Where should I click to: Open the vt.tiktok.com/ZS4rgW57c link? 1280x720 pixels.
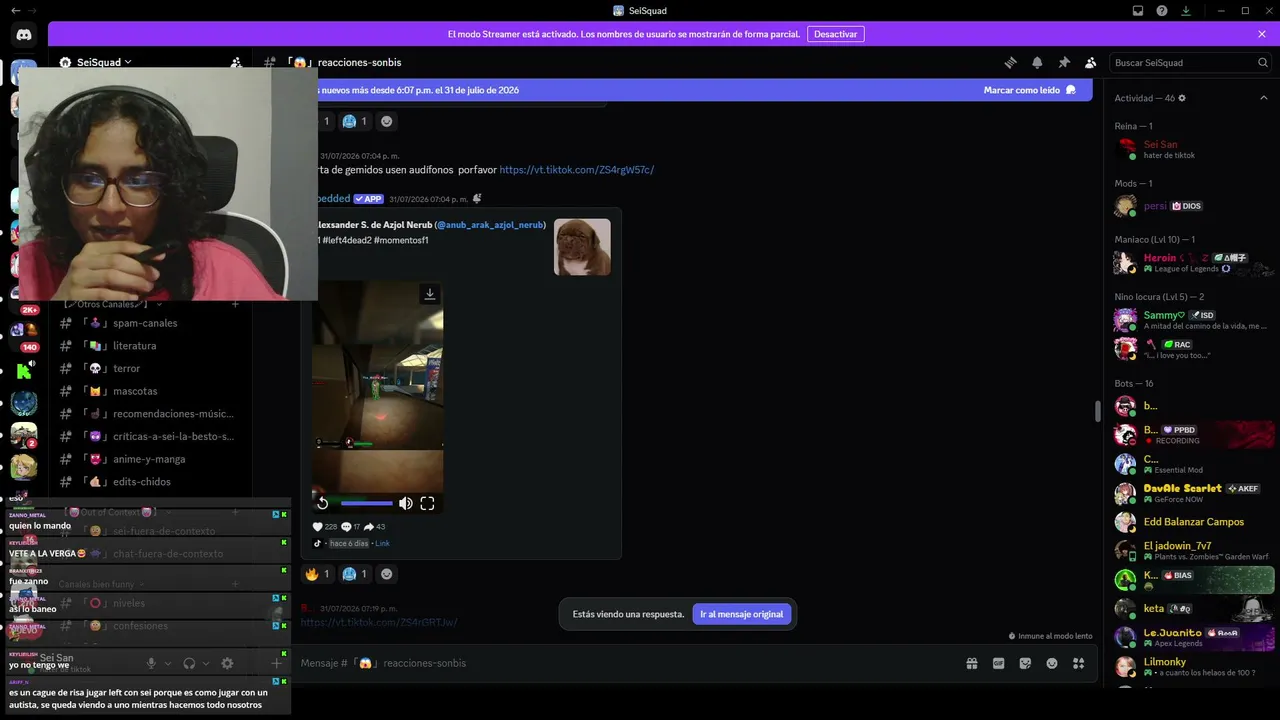coord(577,170)
